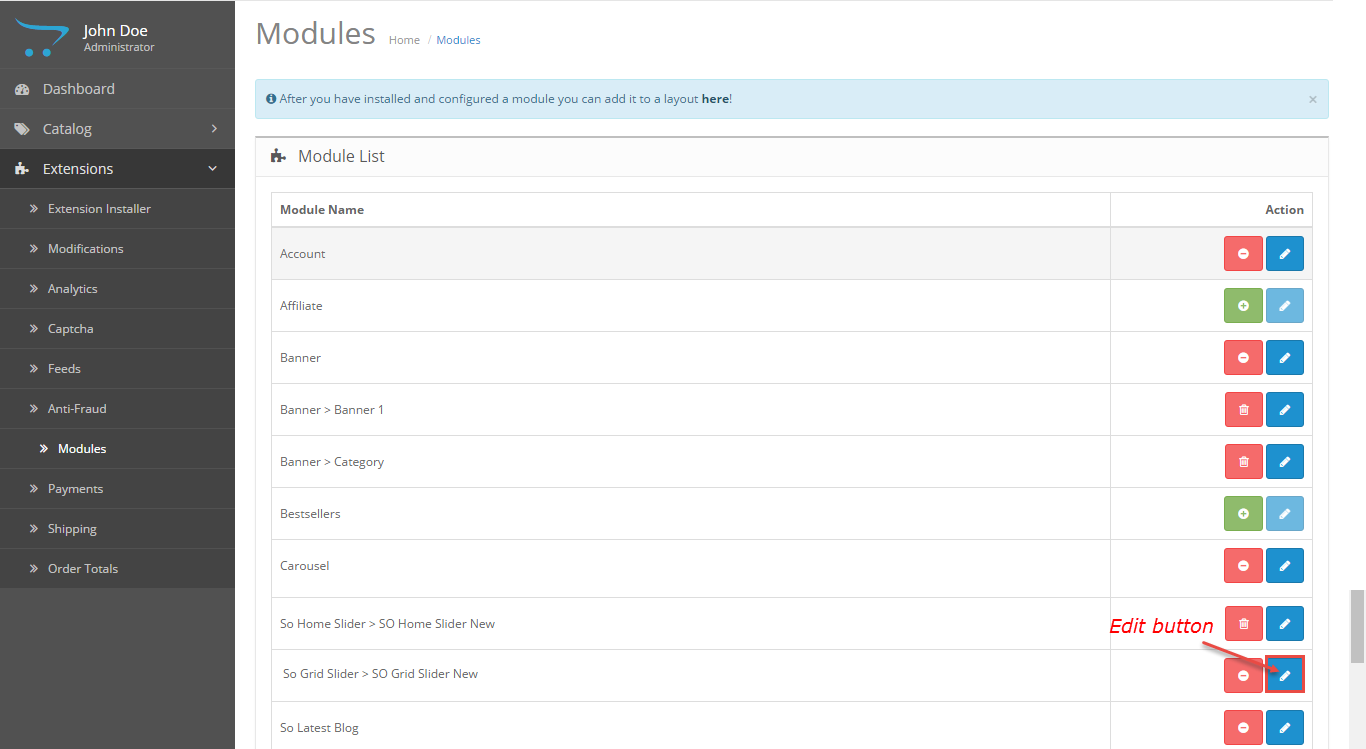Uninstall the So Latest Blog module
Image resolution: width=1366 pixels, height=749 pixels.
click(1243, 728)
